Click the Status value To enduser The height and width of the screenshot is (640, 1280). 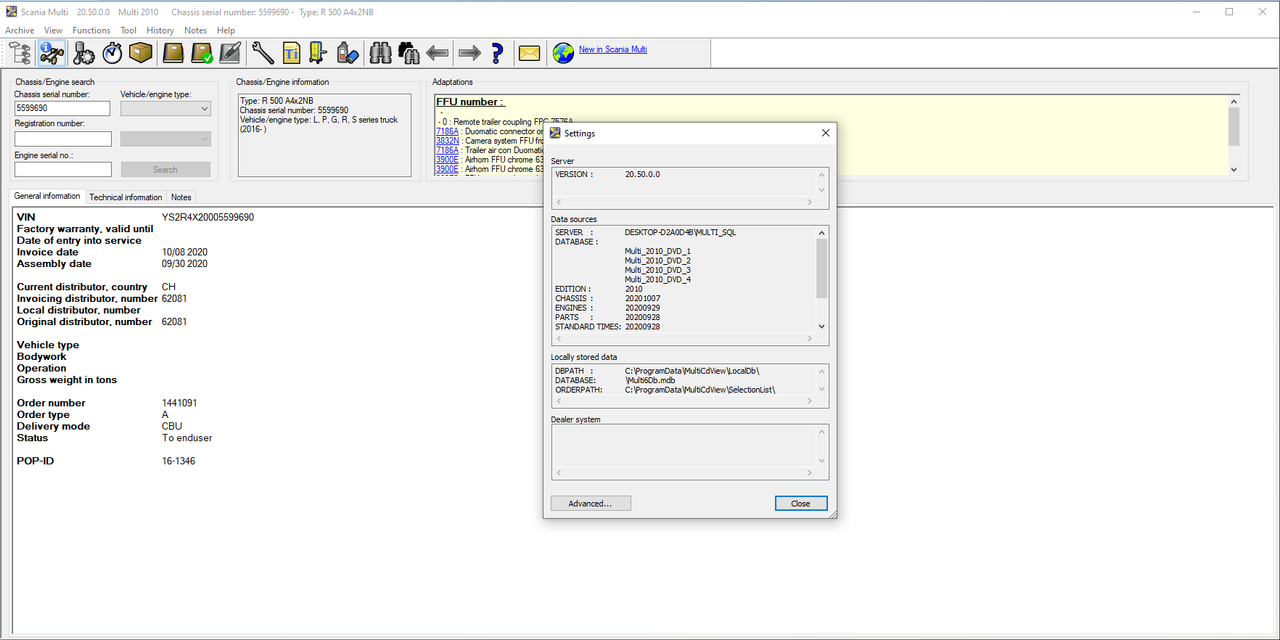tap(187, 438)
